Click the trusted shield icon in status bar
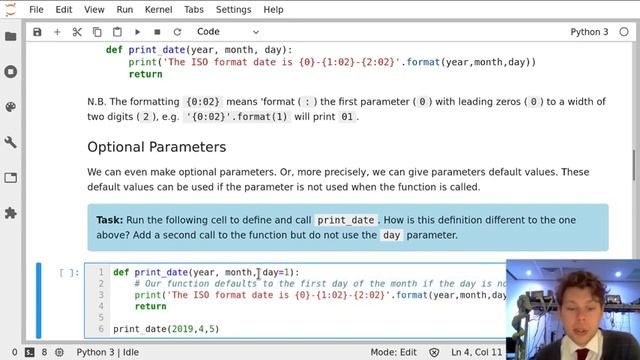 point(434,352)
